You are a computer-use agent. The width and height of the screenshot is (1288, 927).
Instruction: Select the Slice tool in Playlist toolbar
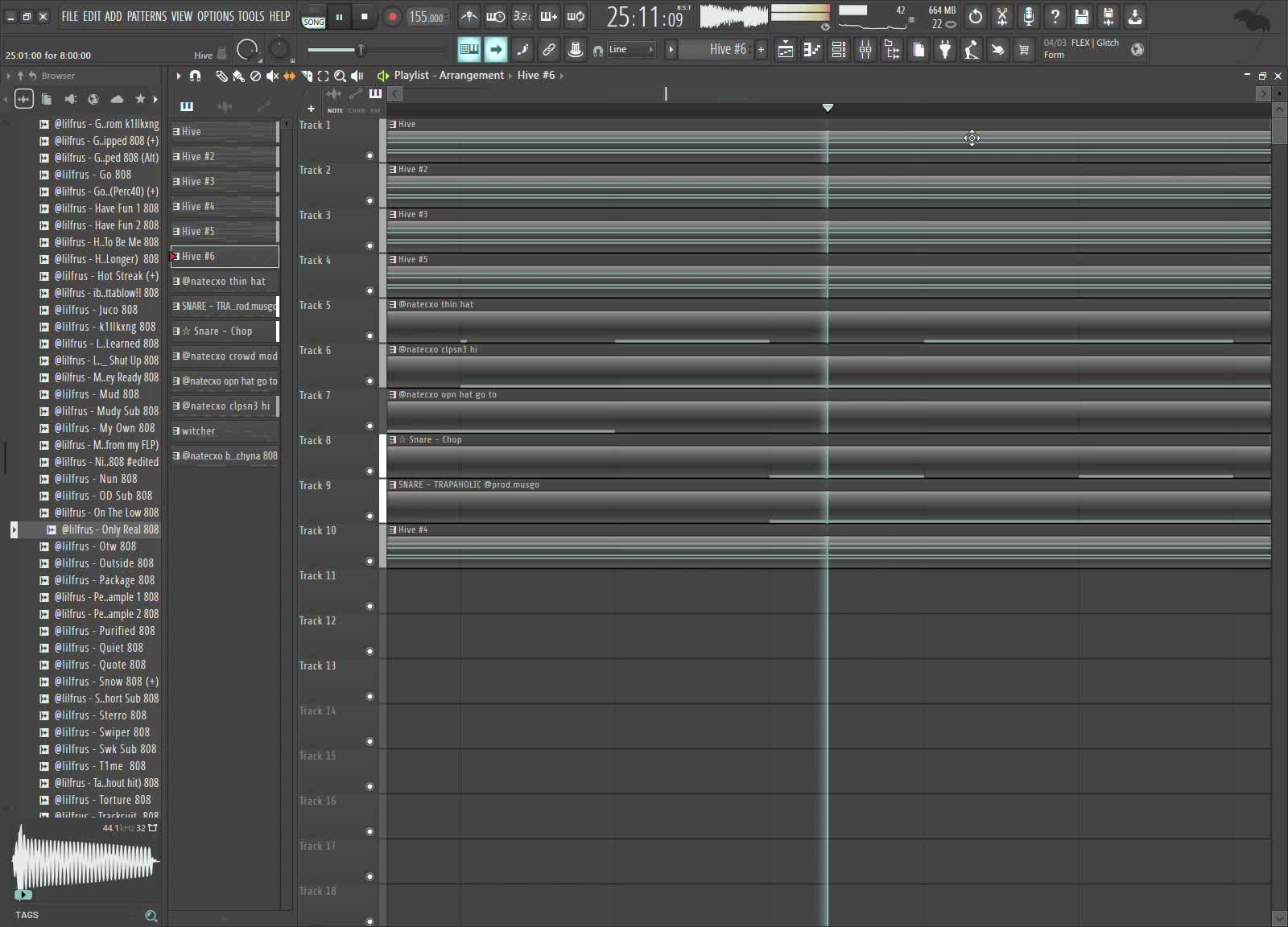(307, 76)
